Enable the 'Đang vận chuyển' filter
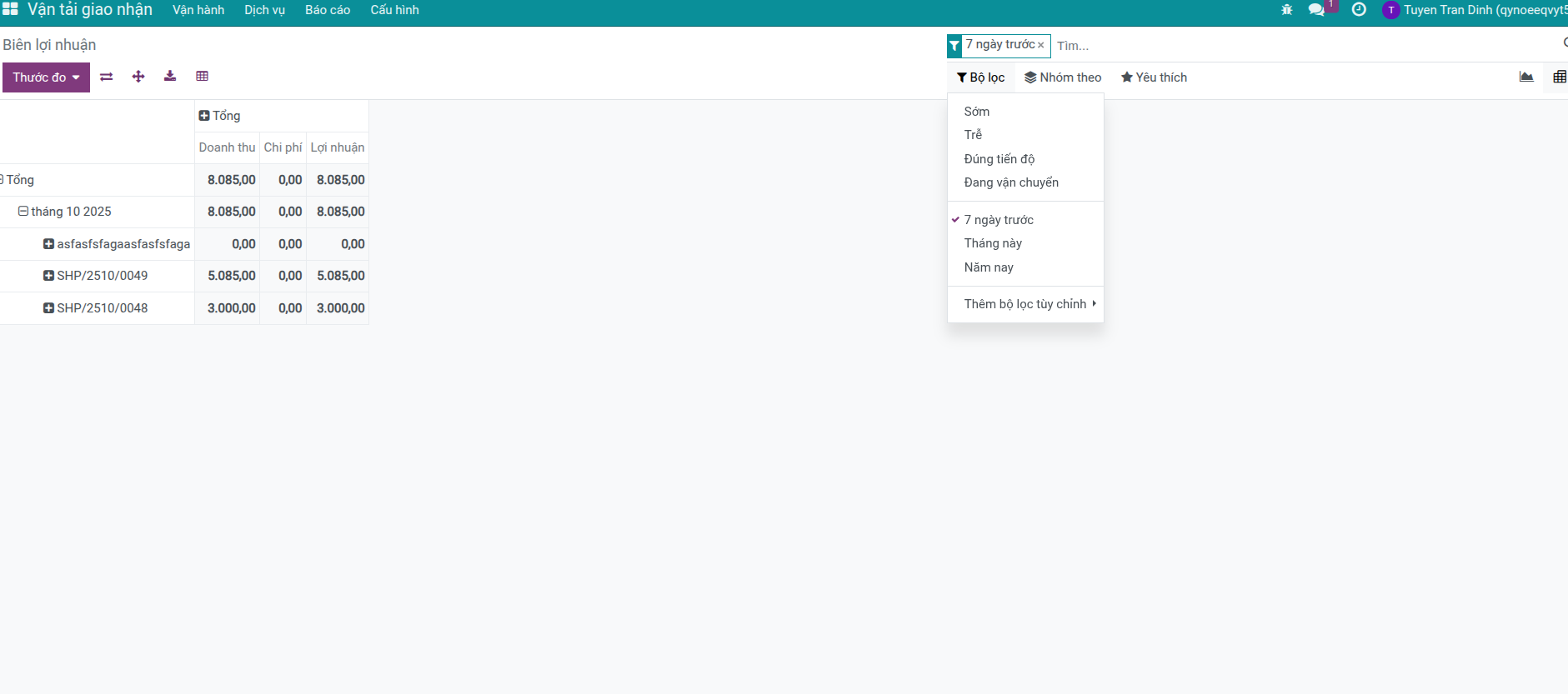This screenshot has width=1568, height=694. 1011,182
